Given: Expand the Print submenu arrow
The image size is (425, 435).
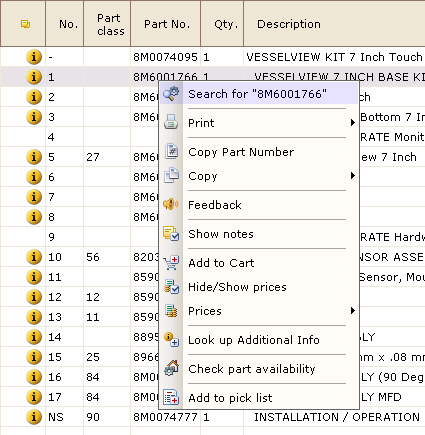Looking at the screenshot, I should [353, 123].
